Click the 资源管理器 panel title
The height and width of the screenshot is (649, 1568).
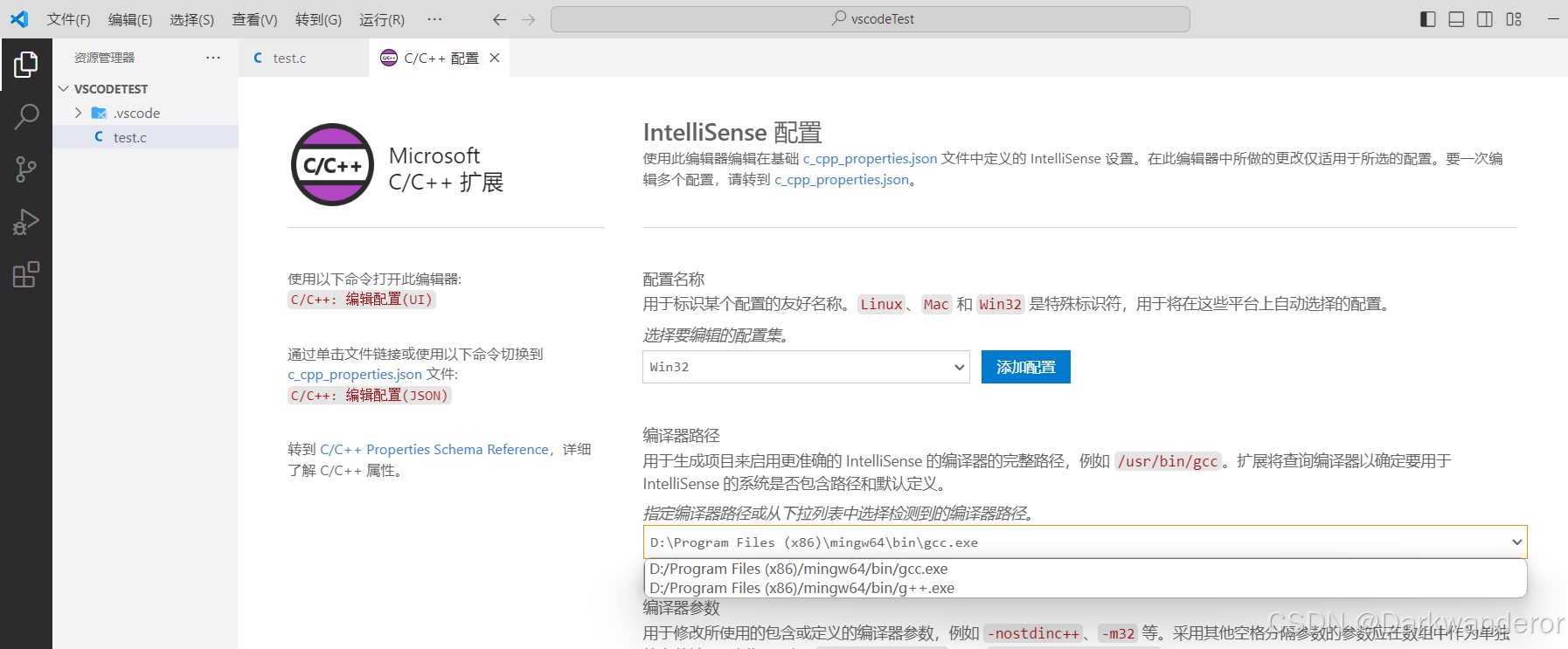click(104, 58)
